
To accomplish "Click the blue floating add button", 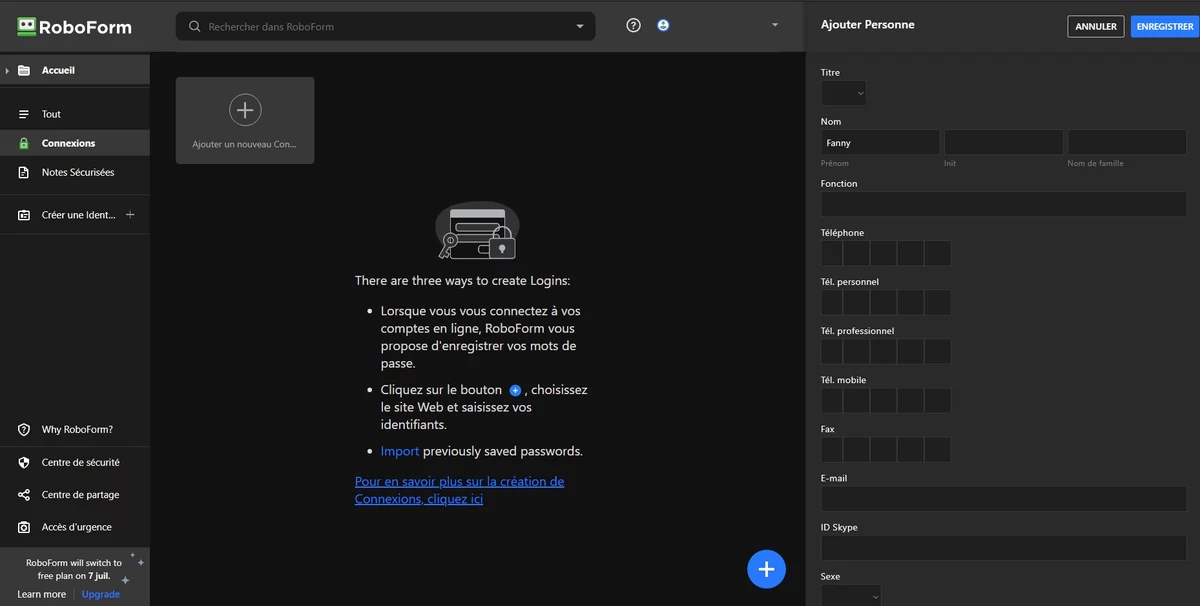I will pos(766,569).
